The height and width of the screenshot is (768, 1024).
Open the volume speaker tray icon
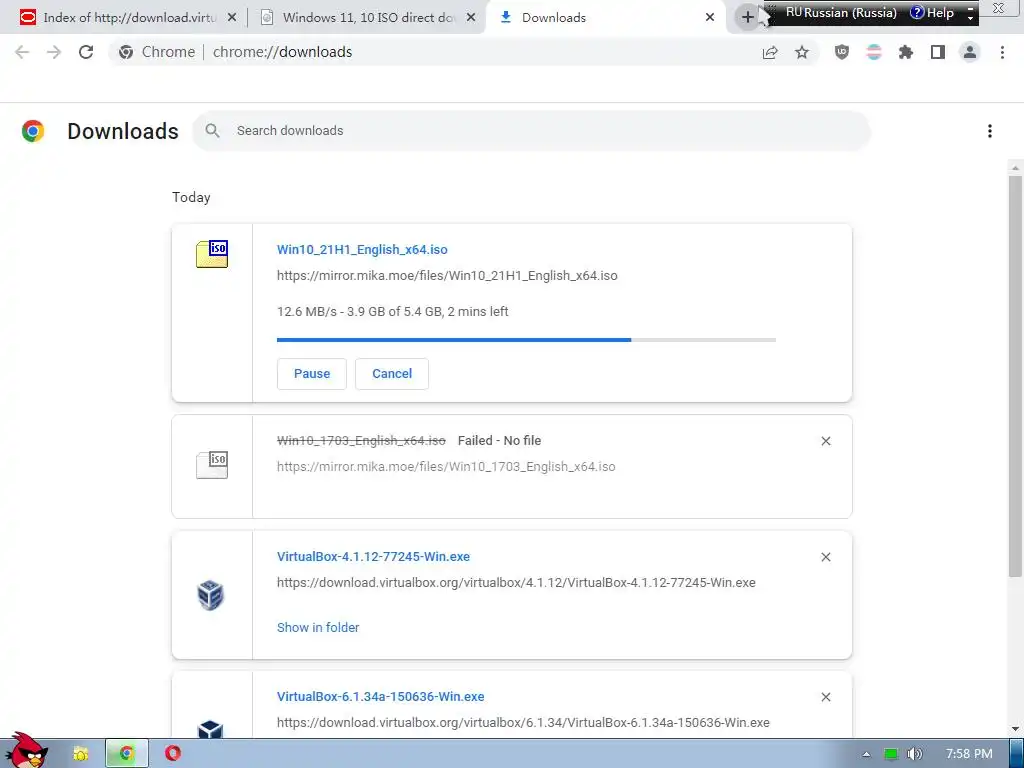pos(915,754)
